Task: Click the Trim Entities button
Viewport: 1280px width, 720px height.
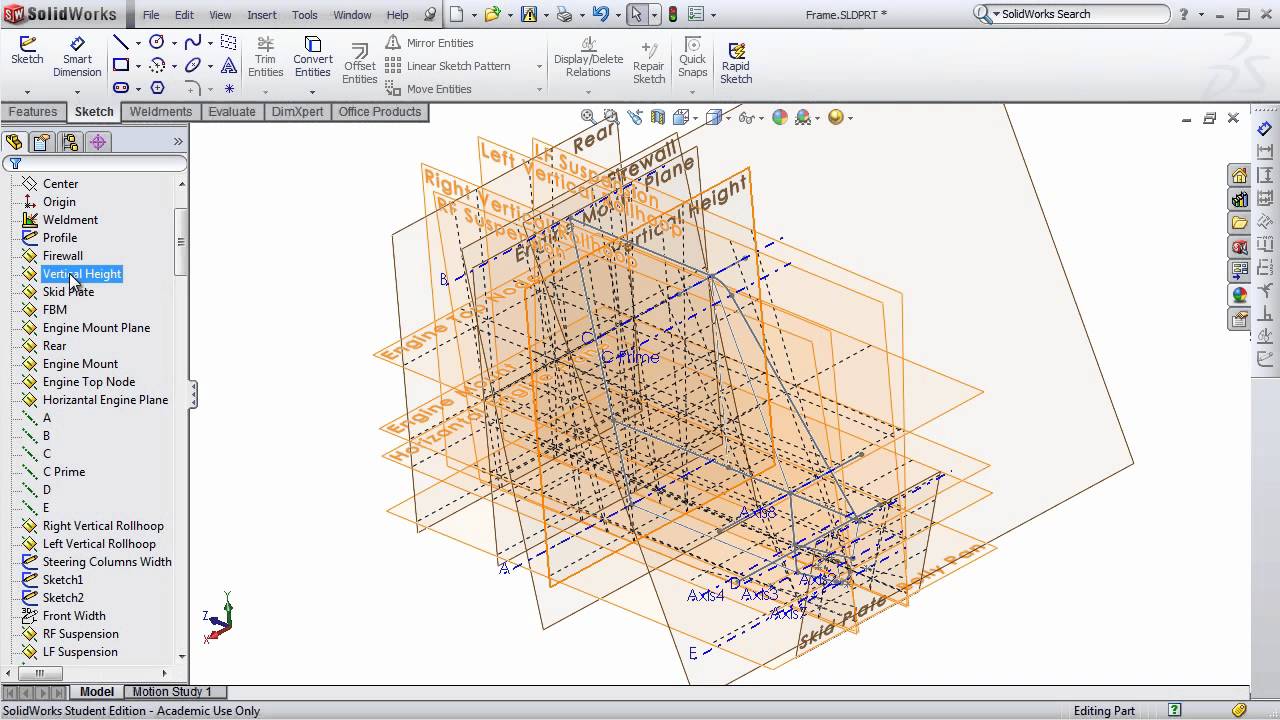Action: tap(265, 58)
